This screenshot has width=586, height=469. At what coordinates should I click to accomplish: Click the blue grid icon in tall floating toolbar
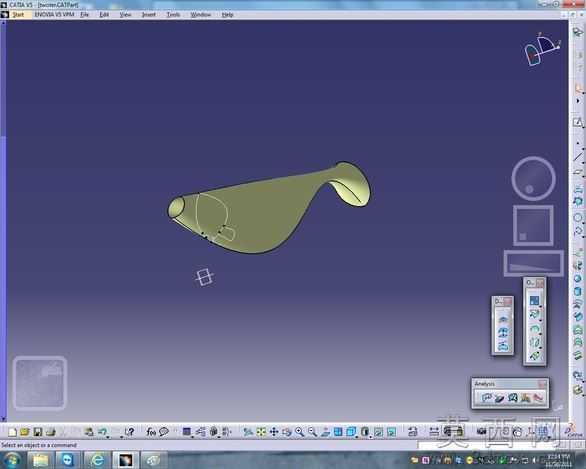point(534,300)
